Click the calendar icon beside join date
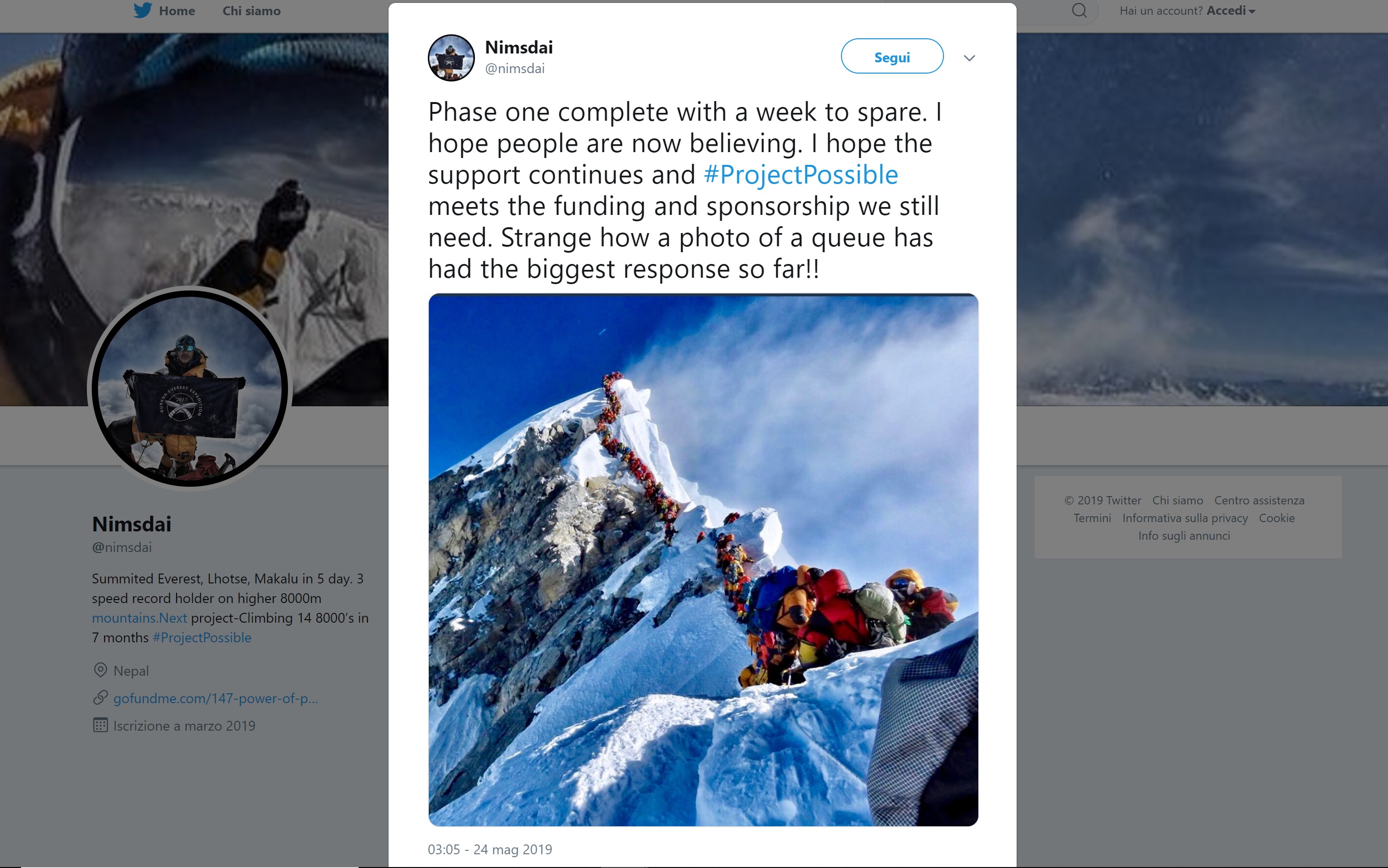This screenshot has width=1388, height=868. [101, 725]
